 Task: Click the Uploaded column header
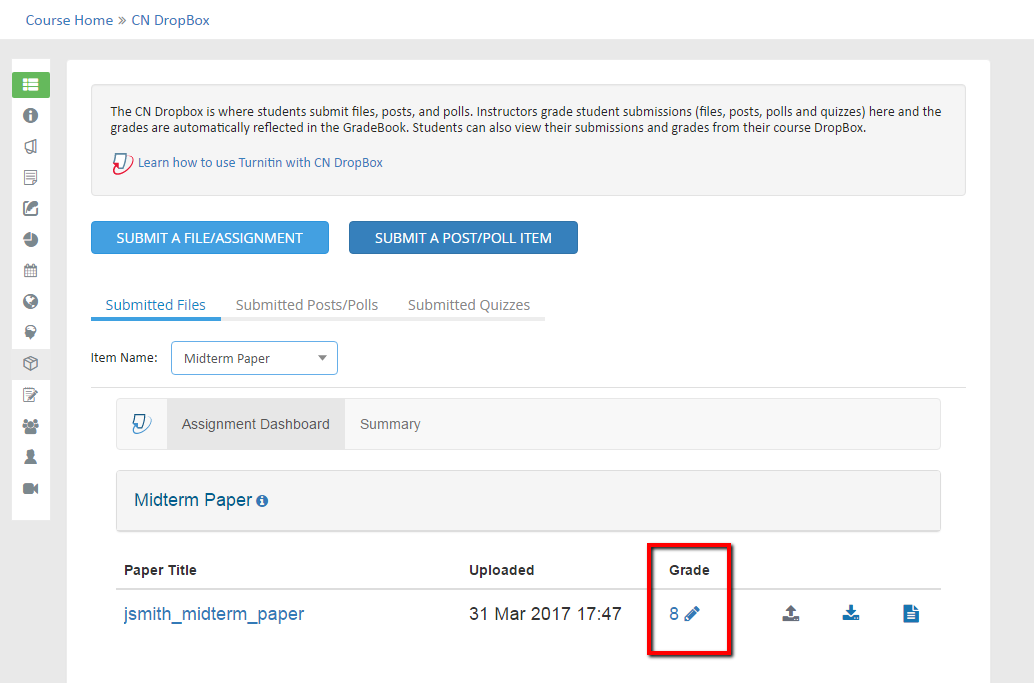point(502,570)
